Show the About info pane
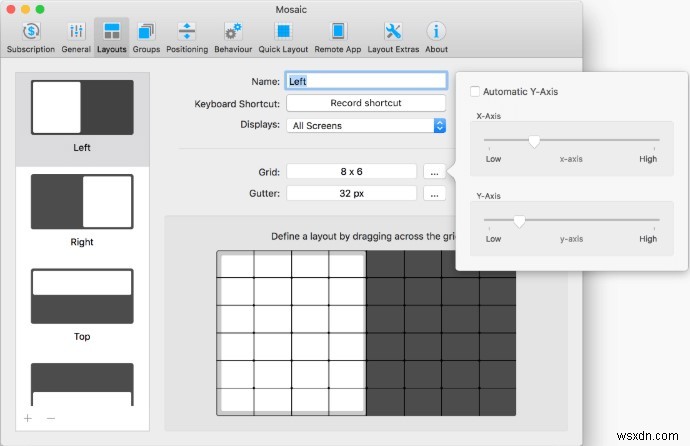This screenshot has width=690, height=446. tap(436, 37)
